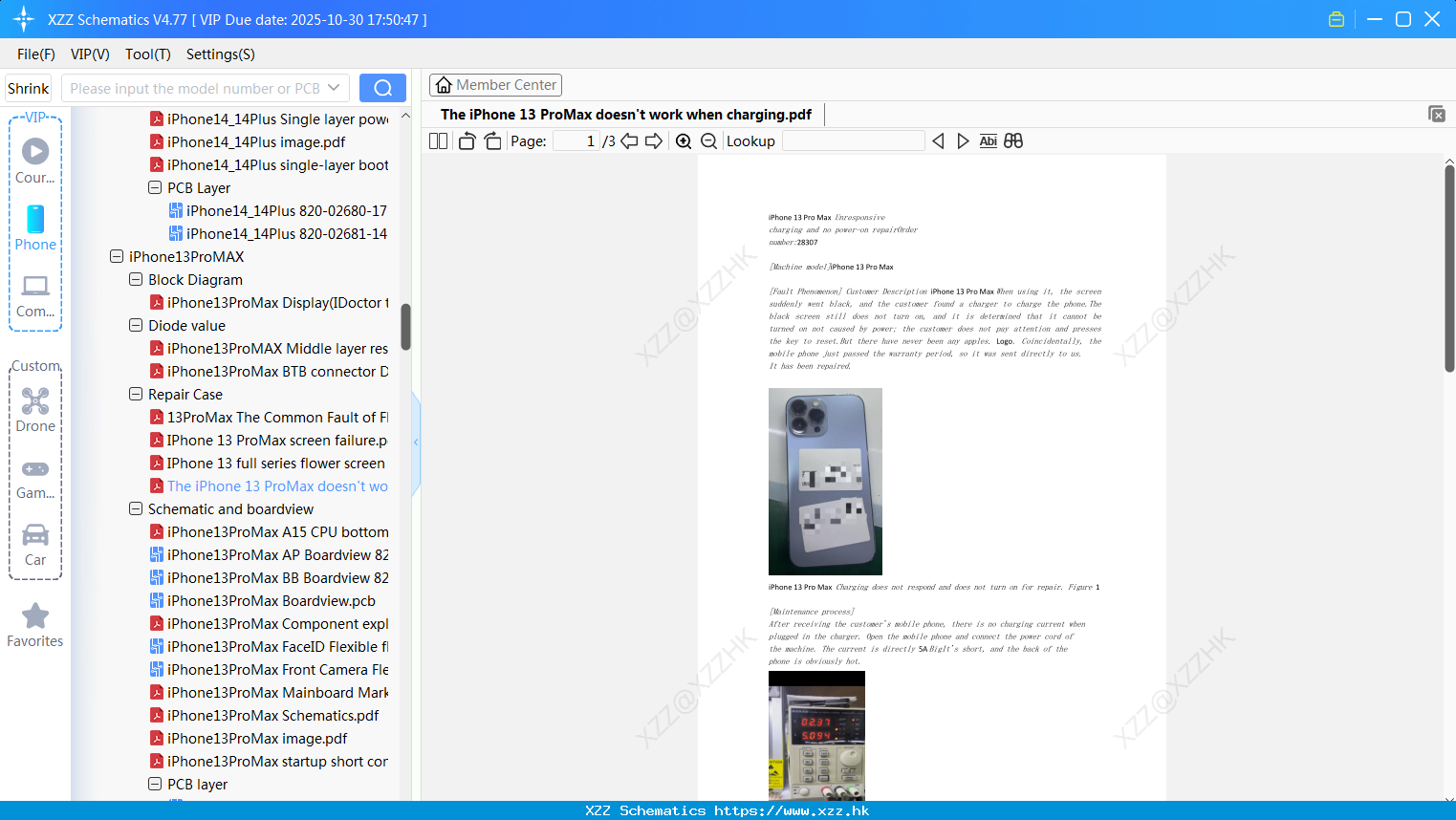
Task: Open the Tool(T) menu
Action: (148, 54)
